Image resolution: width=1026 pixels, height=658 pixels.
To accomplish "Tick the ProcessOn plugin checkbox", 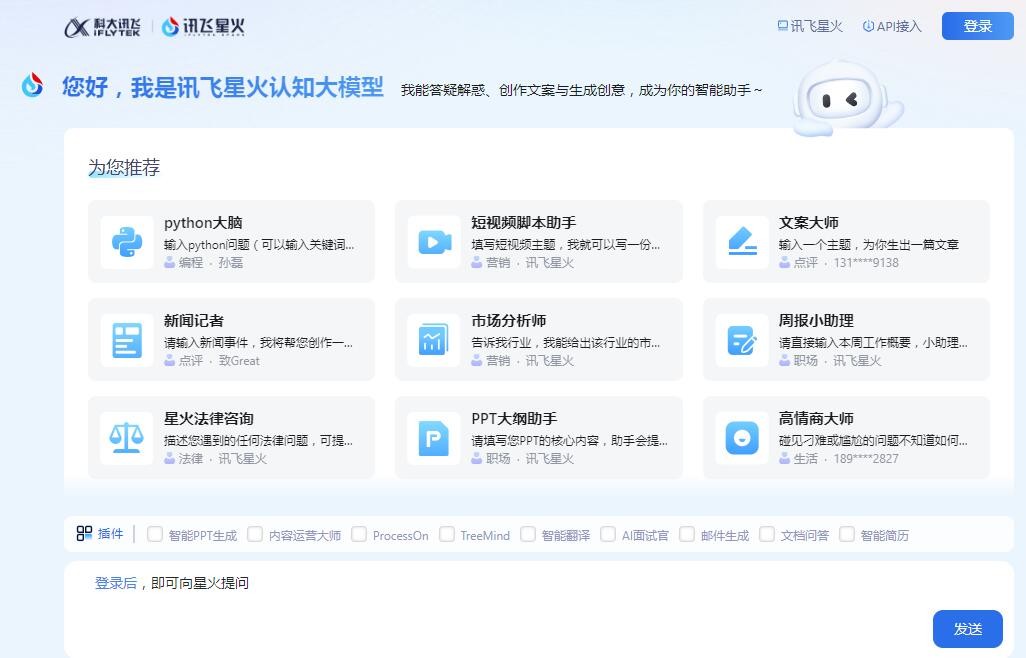I will click(x=359, y=534).
